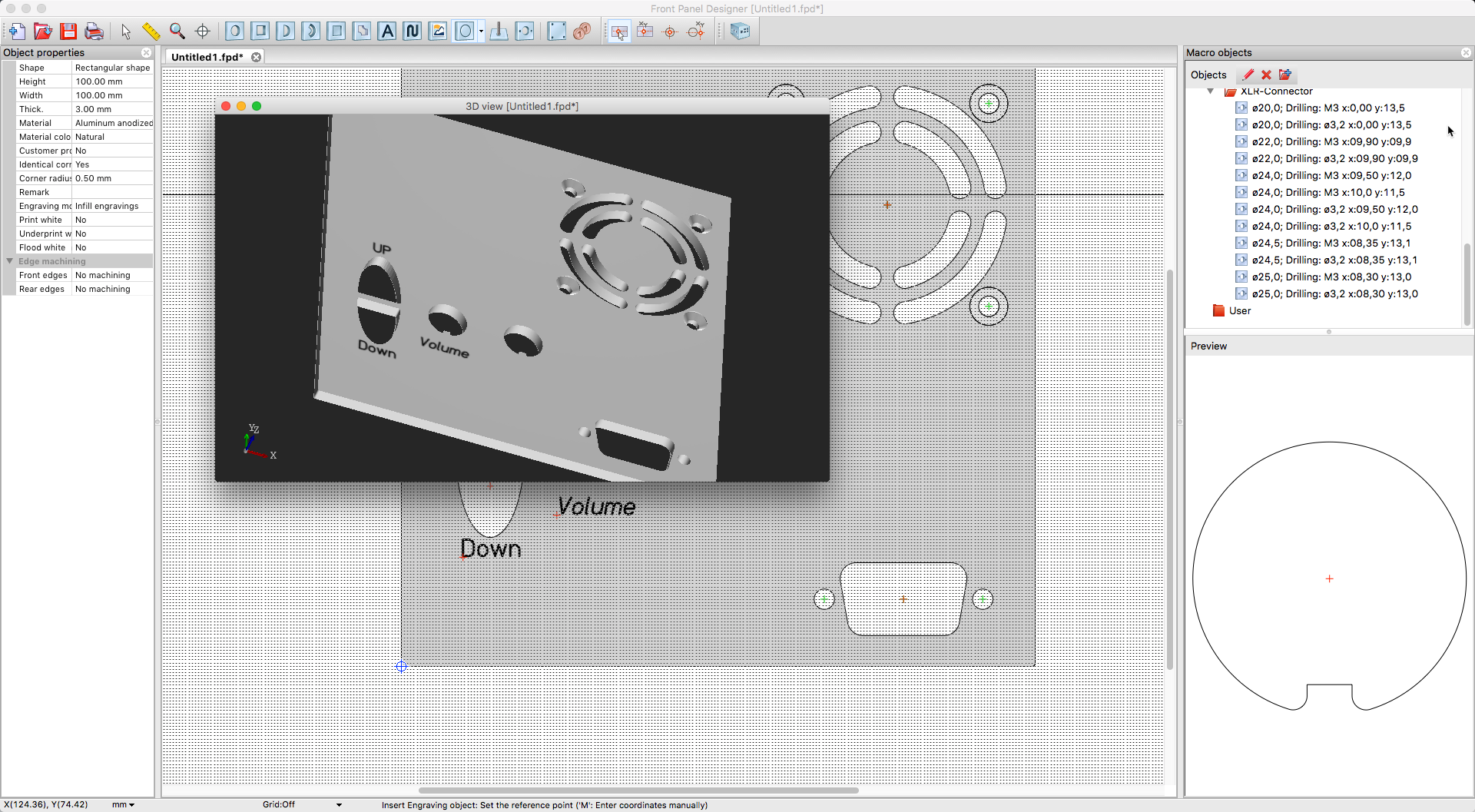The image size is (1475, 812).
Task: Insert a free contour object
Action: (362, 31)
